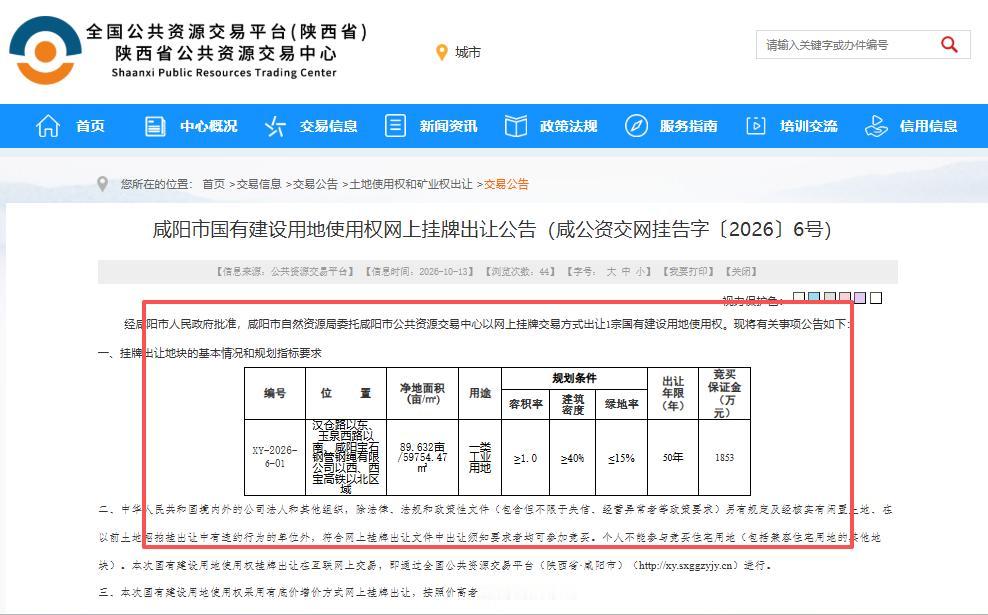Click the 规划条件 table header
Screen dimensions: 988x615
coord(574,378)
